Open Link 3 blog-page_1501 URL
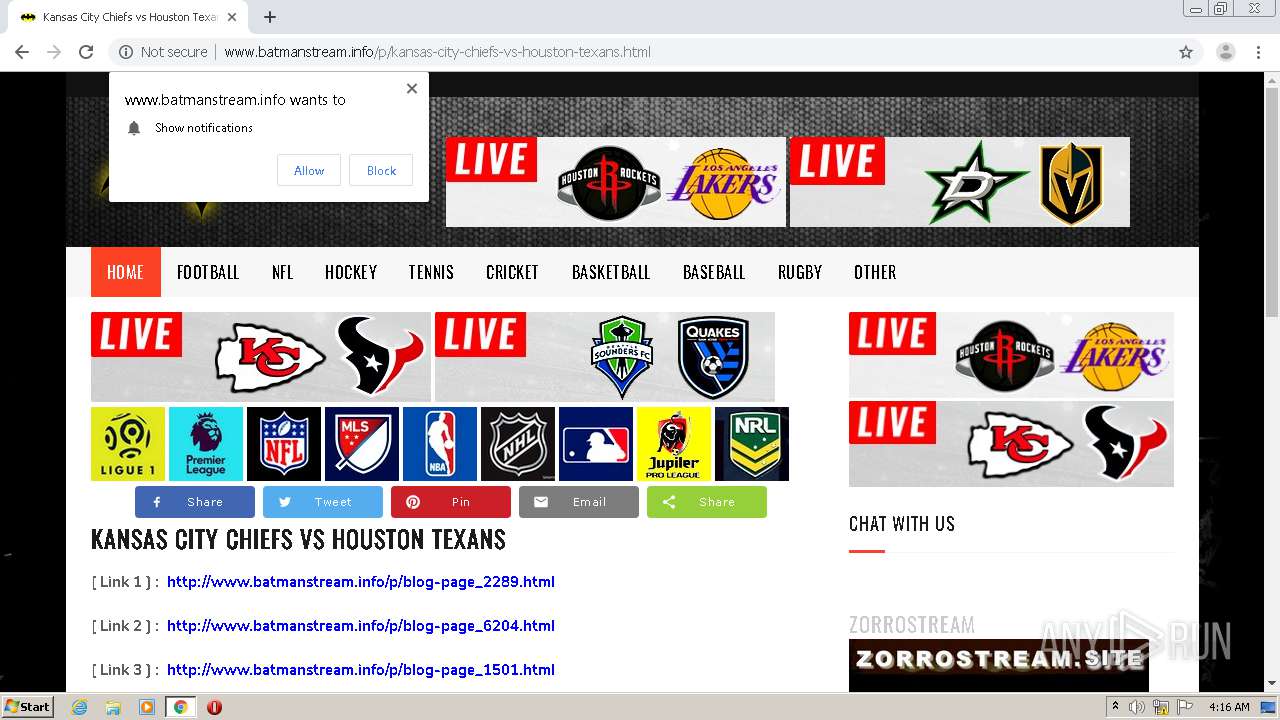 361,670
